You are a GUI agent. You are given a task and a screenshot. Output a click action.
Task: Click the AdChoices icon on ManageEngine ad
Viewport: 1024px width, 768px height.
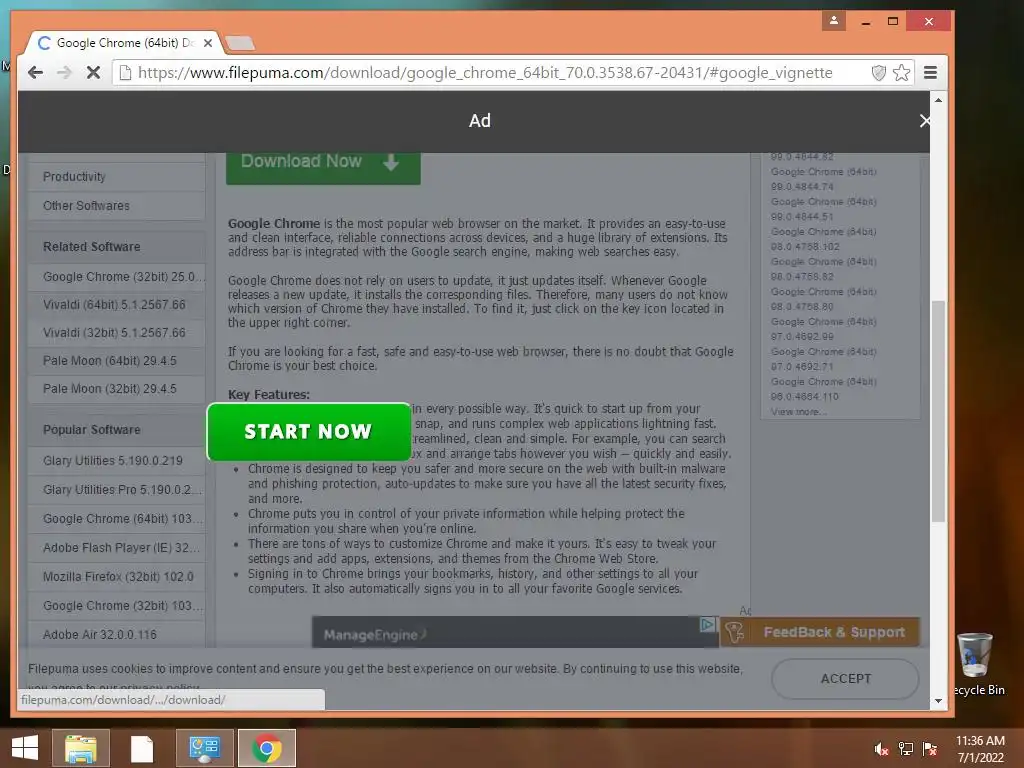tap(707, 624)
